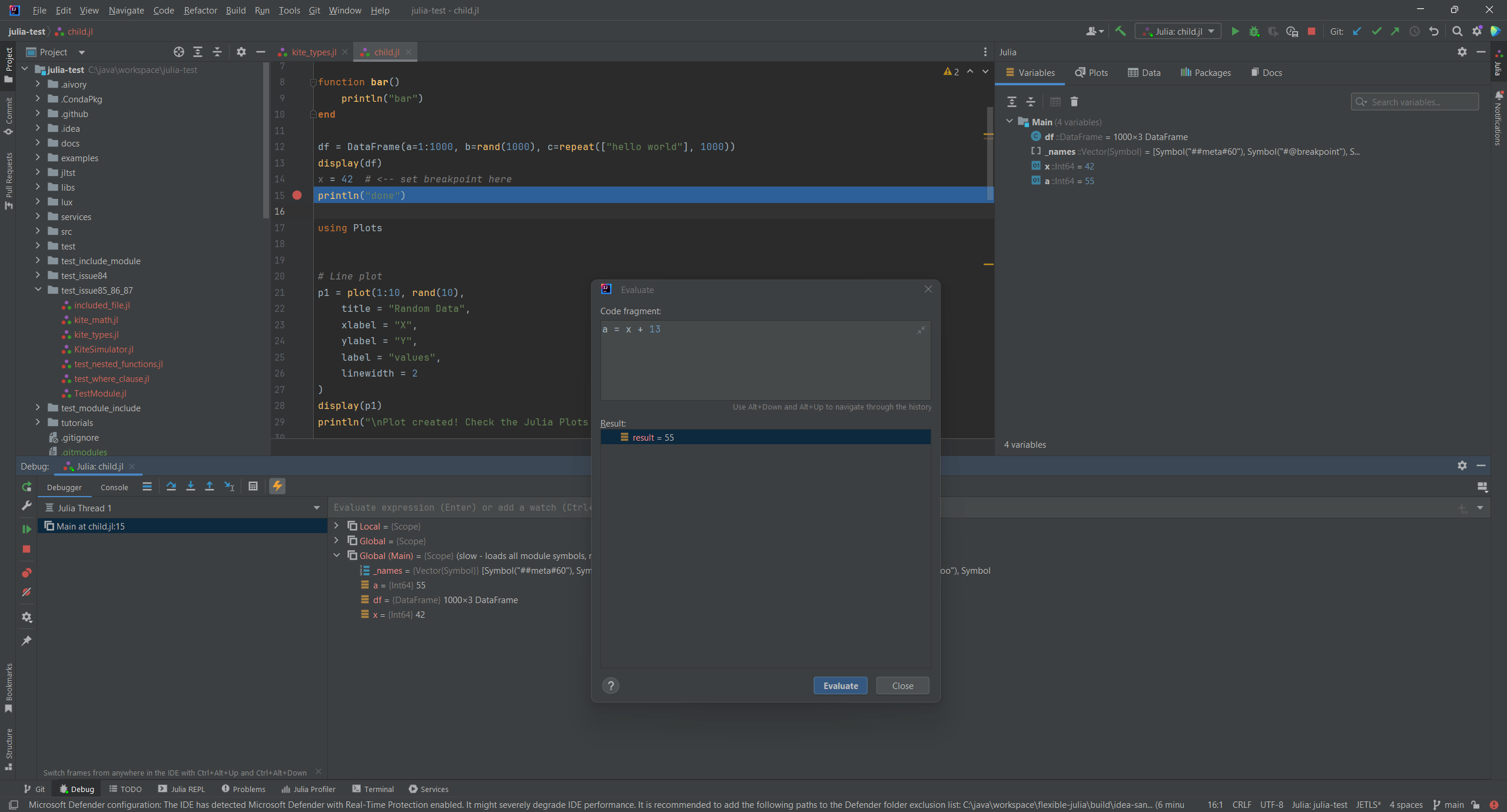Switch to the debugger Console tab
1507x812 pixels.
[114, 487]
